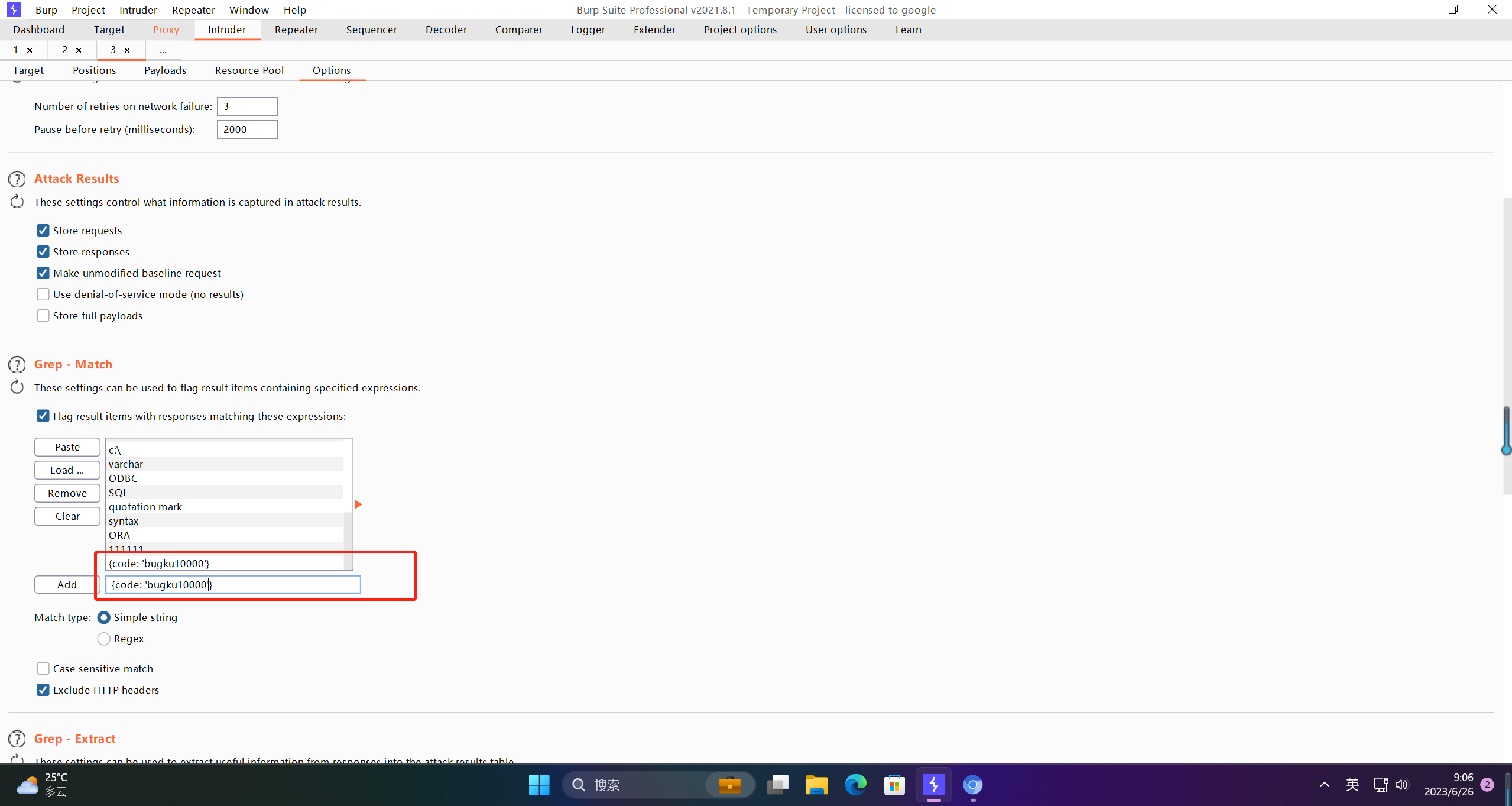Open the Project menu
Image resolution: width=1512 pixels, height=806 pixels.
tap(88, 10)
